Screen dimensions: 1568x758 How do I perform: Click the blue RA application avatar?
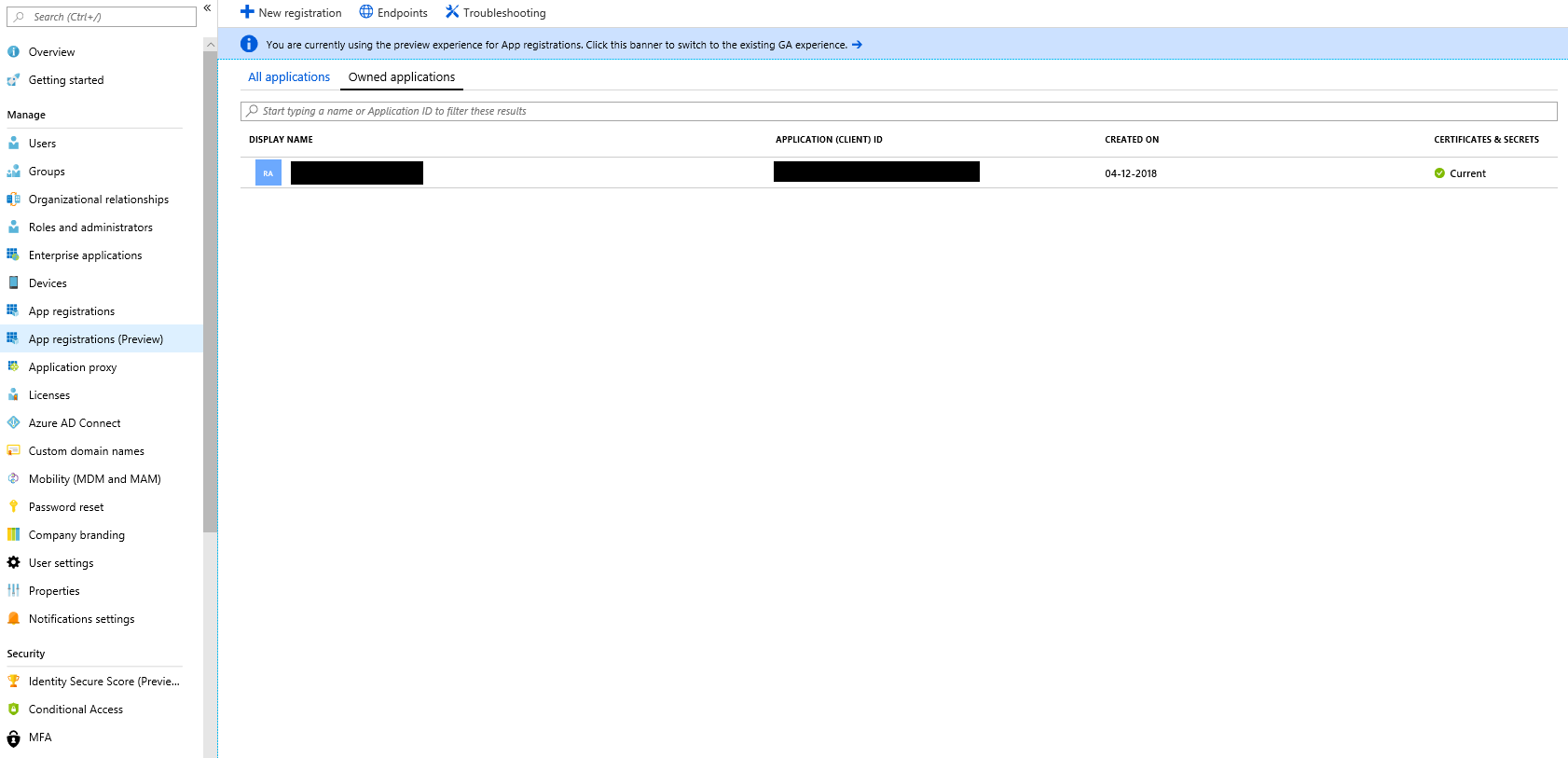pos(268,172)
